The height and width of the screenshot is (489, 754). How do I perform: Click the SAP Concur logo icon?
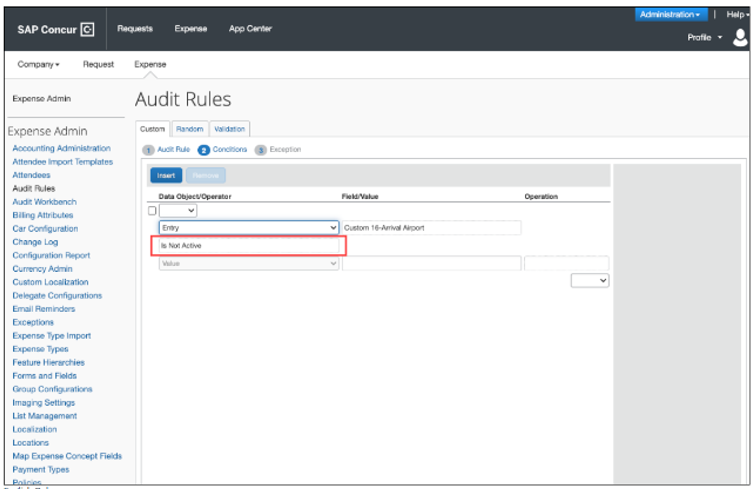(87, 29)
